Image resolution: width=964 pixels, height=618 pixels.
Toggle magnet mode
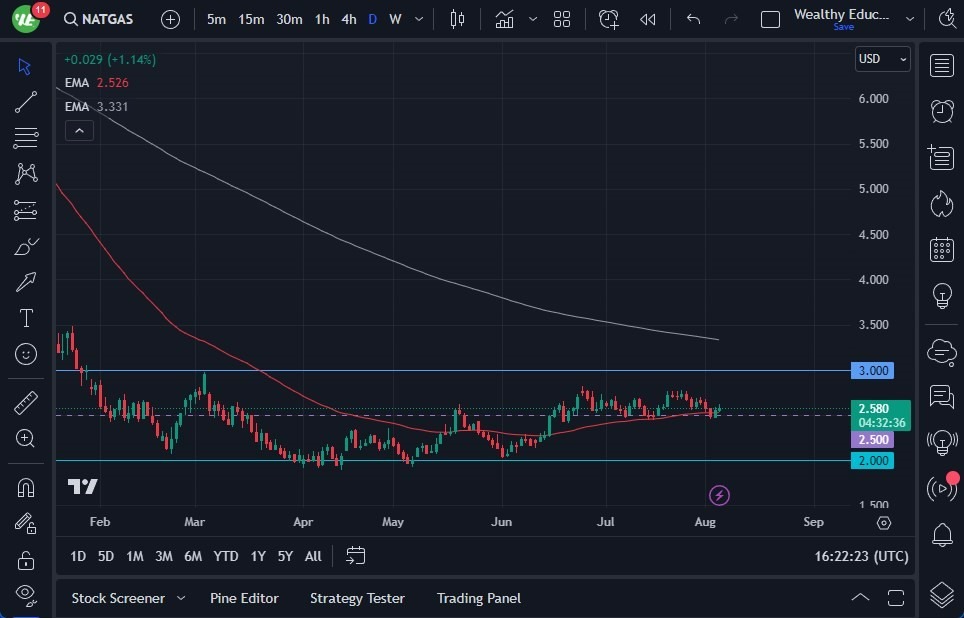tap(25, 488)
